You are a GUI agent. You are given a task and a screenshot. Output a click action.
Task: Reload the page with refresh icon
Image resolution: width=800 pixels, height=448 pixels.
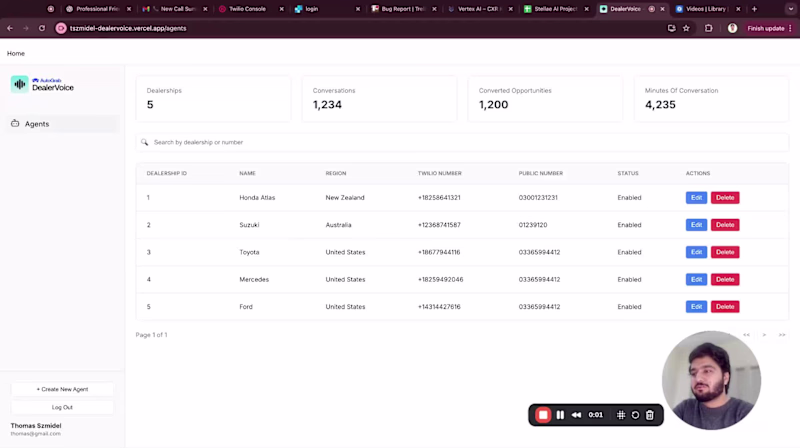[42, 29]
